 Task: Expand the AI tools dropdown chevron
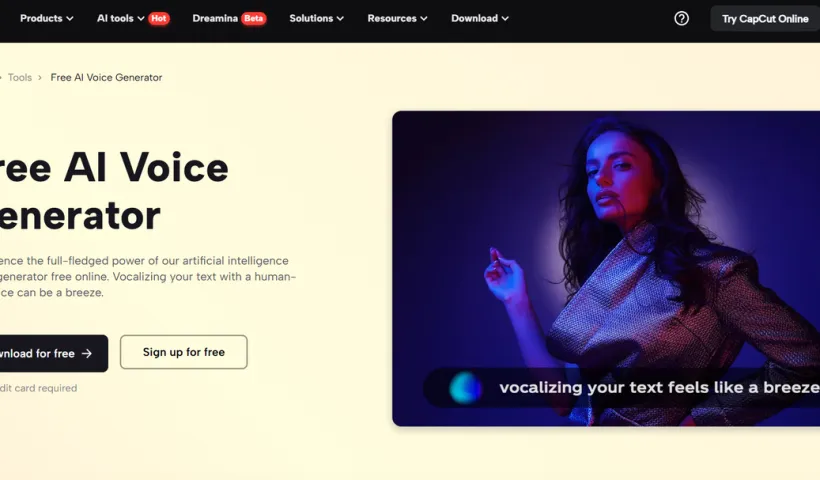(x=141, y=19)
